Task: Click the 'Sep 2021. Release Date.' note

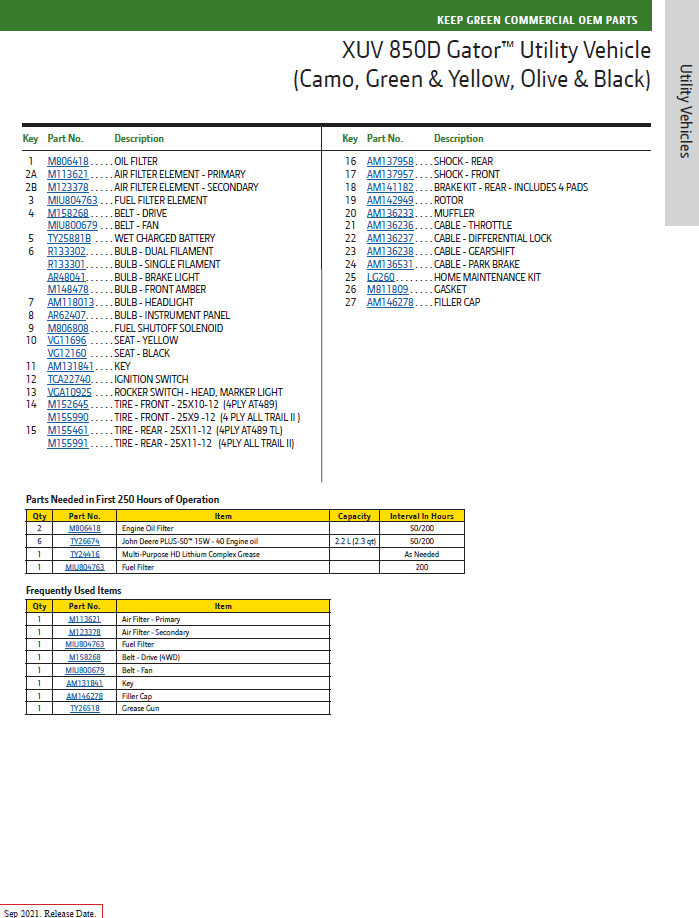Action: pyautogui.click(x=50, y=913)
